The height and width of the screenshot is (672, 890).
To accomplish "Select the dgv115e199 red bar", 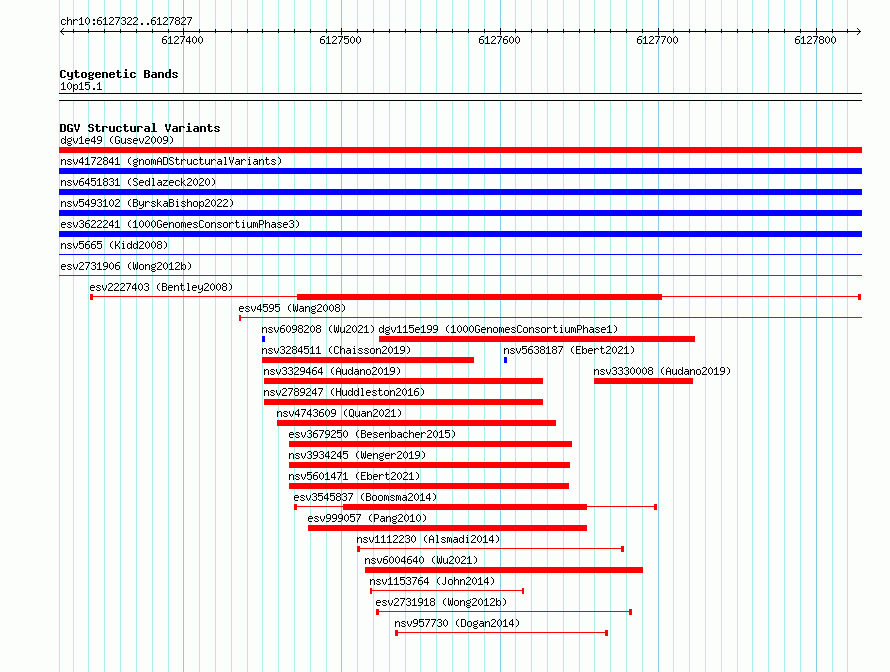I will click(x=537, y=339).
